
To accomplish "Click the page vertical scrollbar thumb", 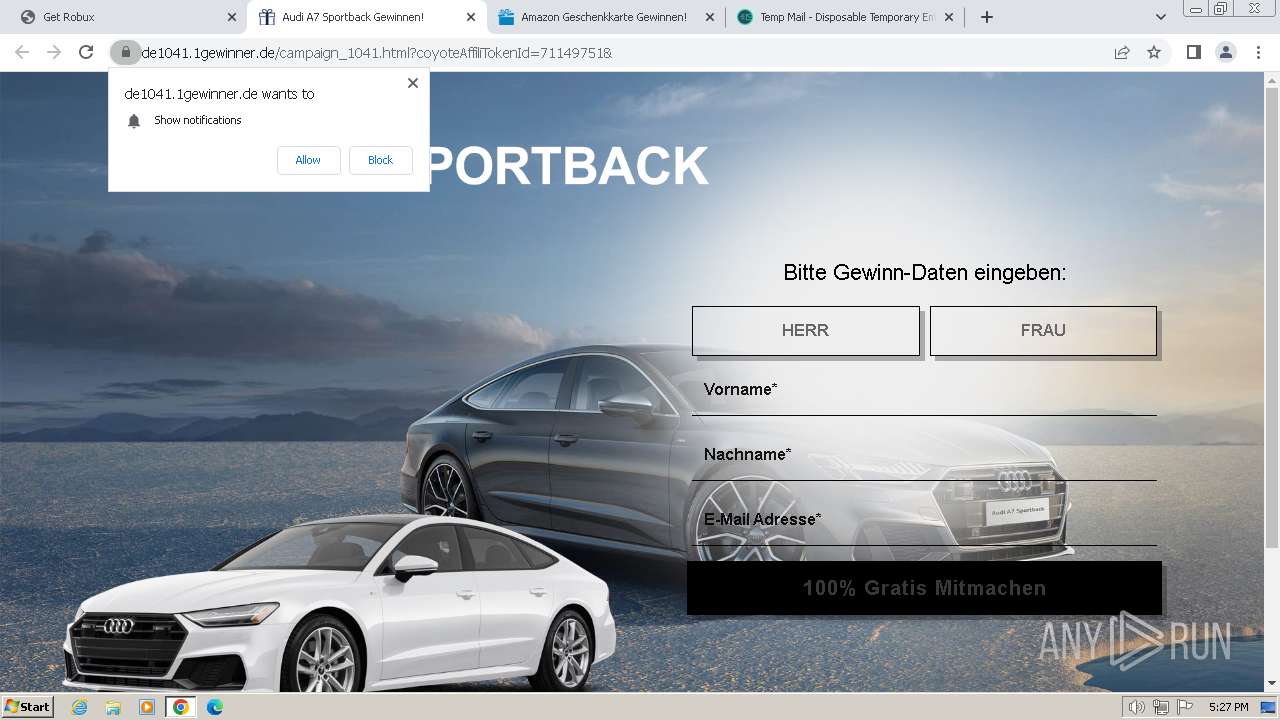I will (1272, 318).
